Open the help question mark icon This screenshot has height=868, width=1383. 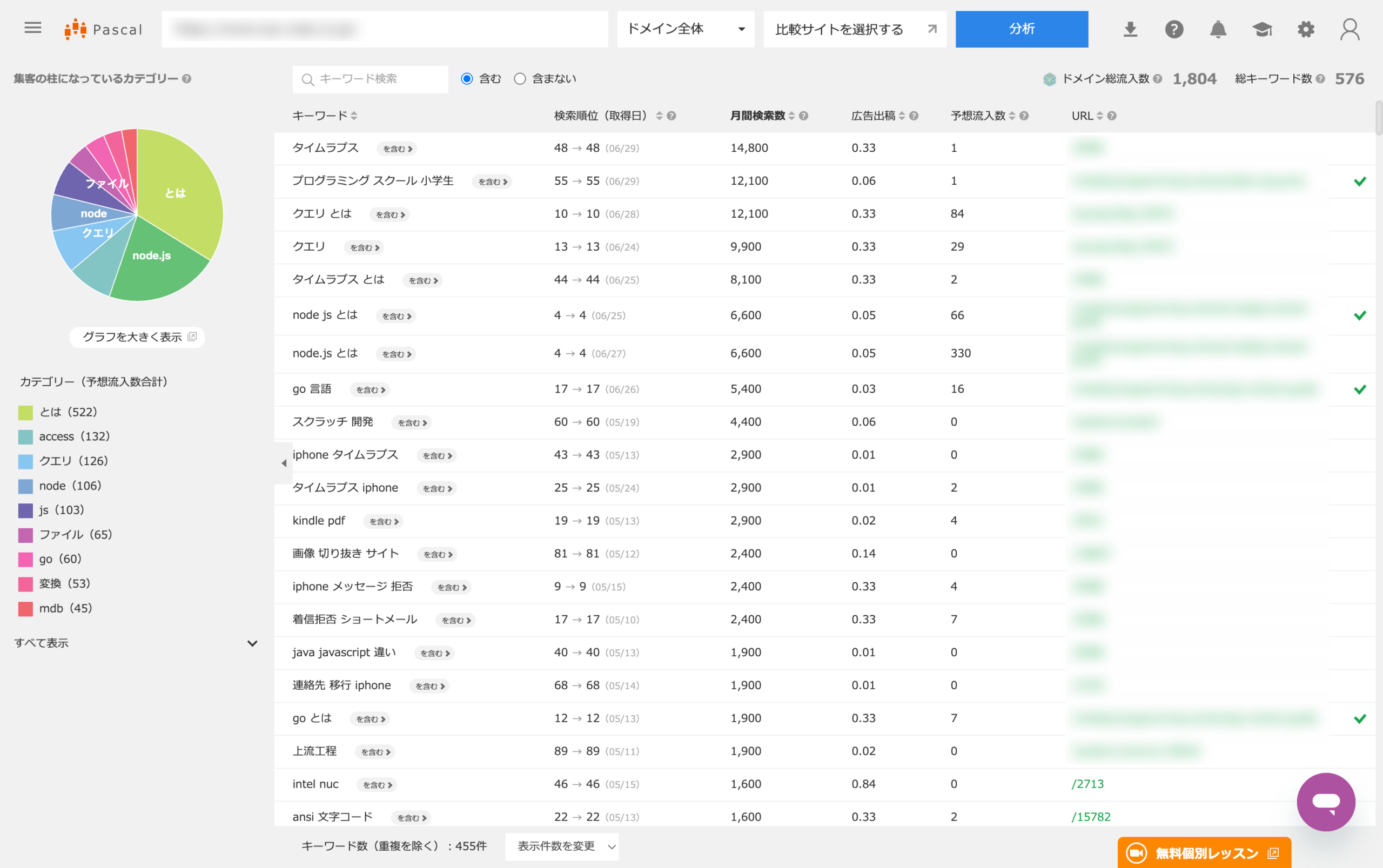pos(1174,29)
